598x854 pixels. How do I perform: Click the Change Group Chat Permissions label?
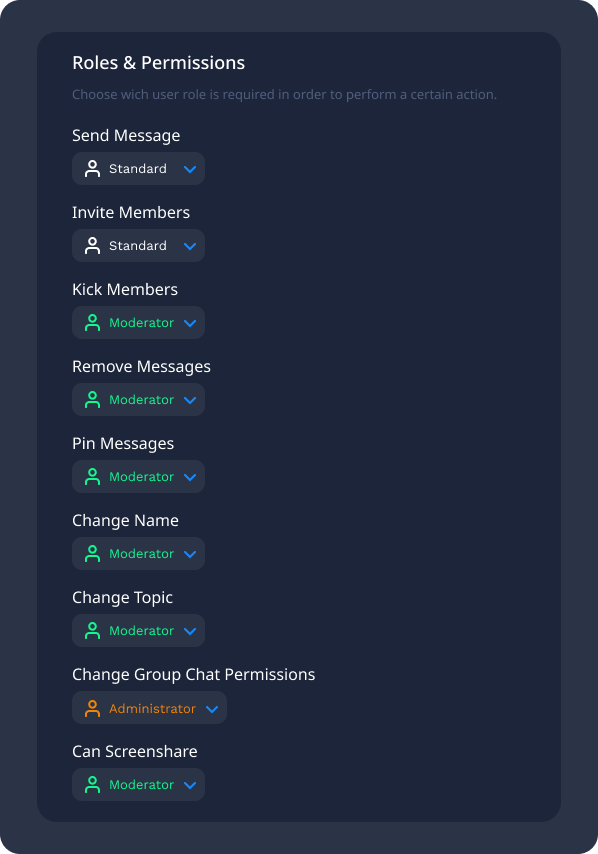193,675
